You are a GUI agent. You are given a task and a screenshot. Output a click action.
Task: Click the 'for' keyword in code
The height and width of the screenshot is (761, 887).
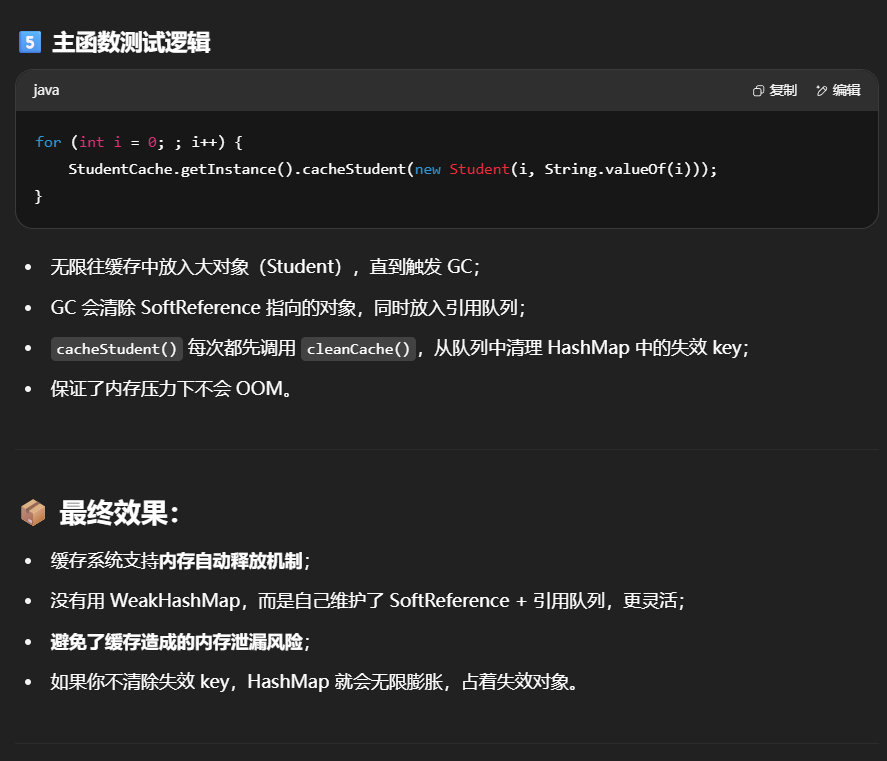(48, 142)
